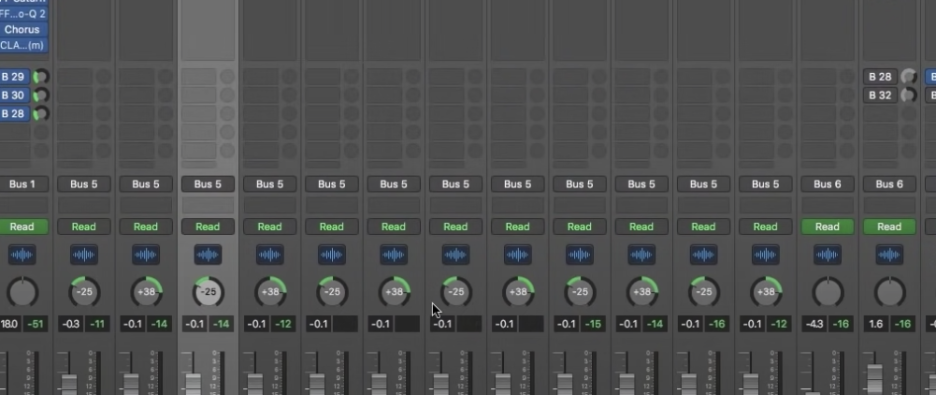Click the waveform icon on the -0.3 gain strip
Screen dimensions: 936x395
click(84, 255)
